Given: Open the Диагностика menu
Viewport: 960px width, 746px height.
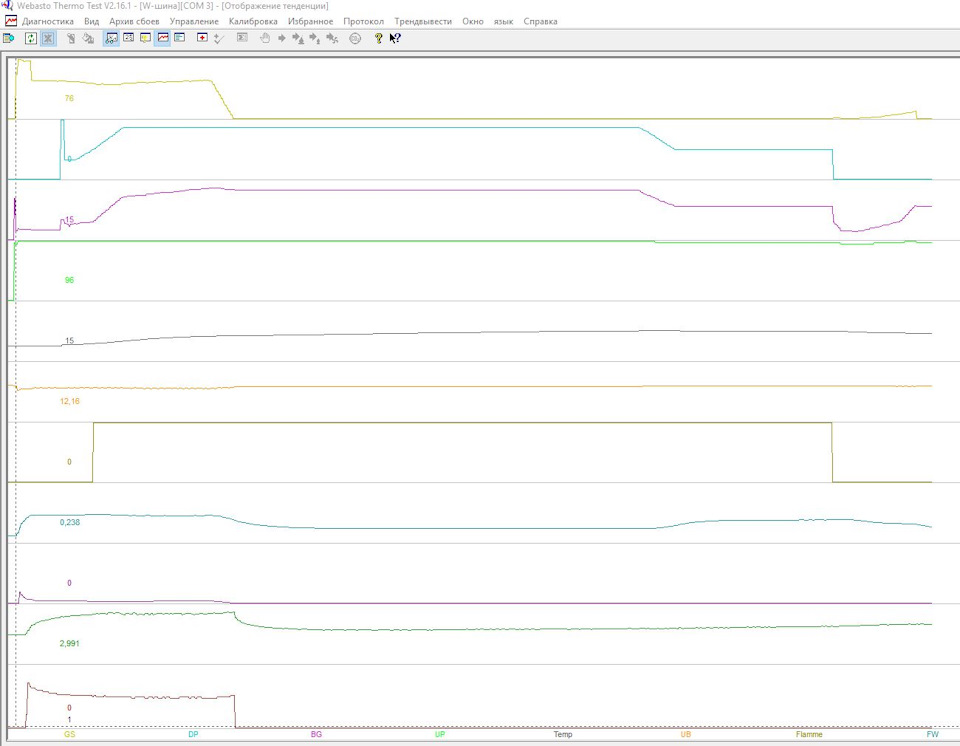Looking at the screenshot, I should tap(48, 21).
